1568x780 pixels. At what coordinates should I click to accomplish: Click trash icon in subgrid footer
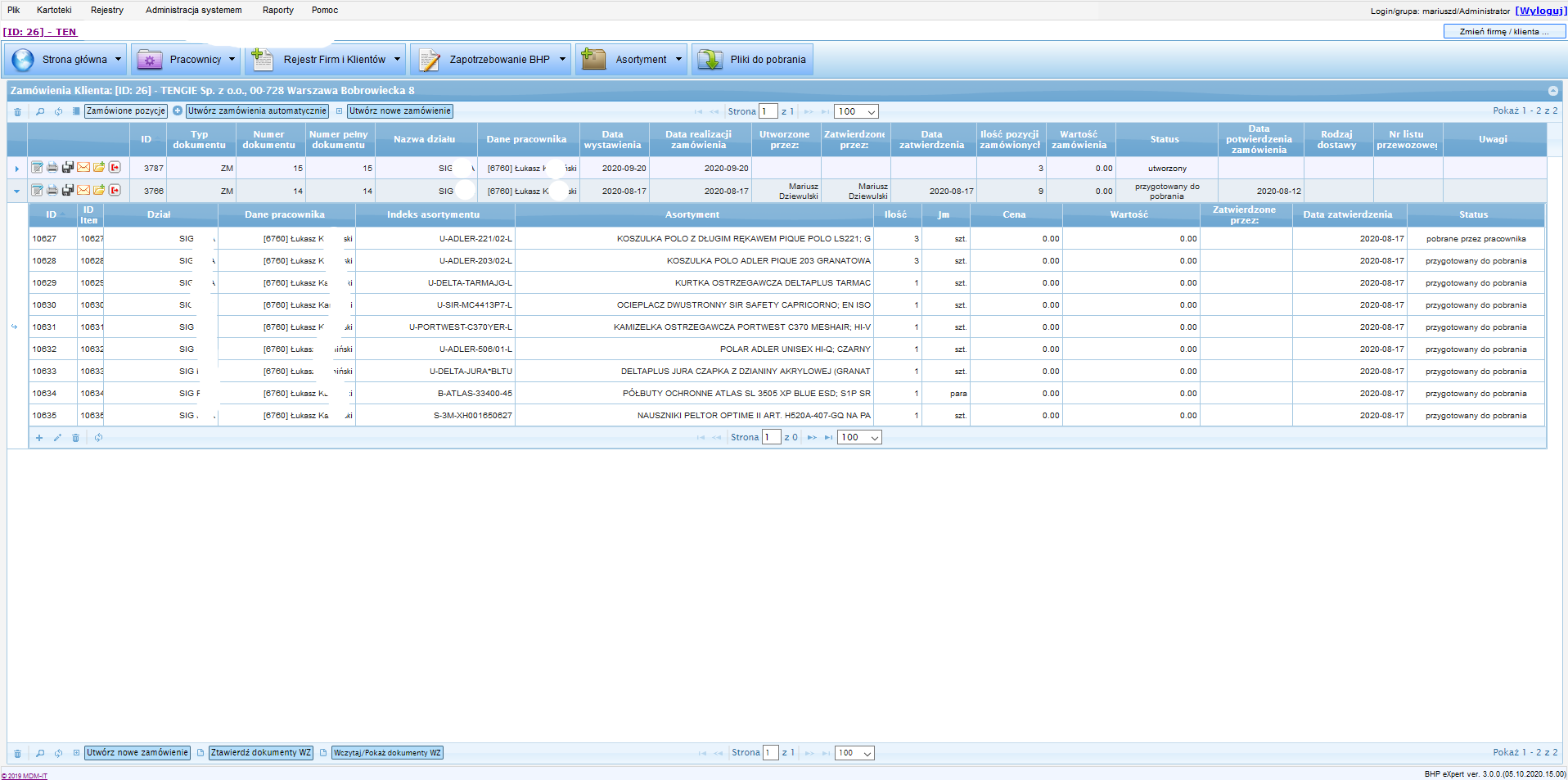[x=75, y=438]
